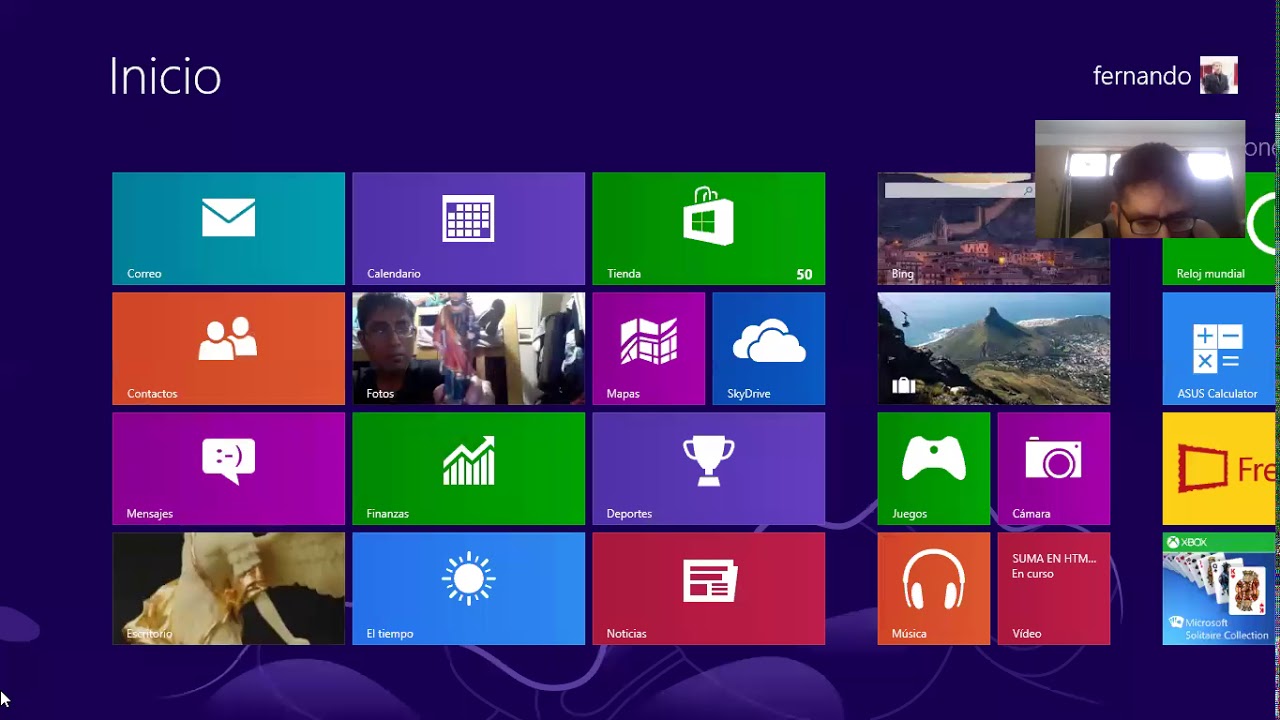Open the Cámara tile
The height and width of the screenshot is (720, 1280).
click(1053, 468)
